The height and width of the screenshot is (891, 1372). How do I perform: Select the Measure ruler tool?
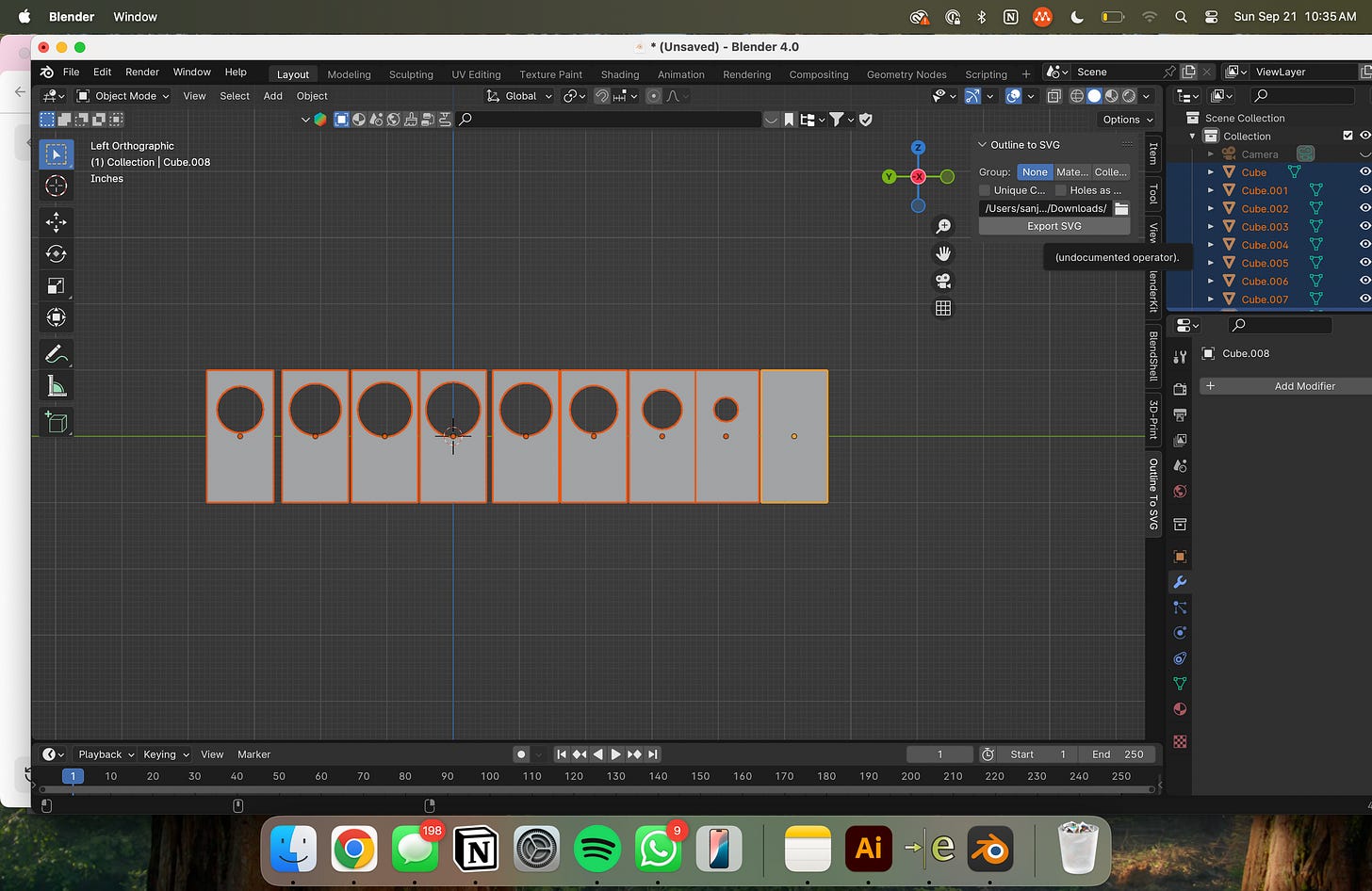point(56,386)
